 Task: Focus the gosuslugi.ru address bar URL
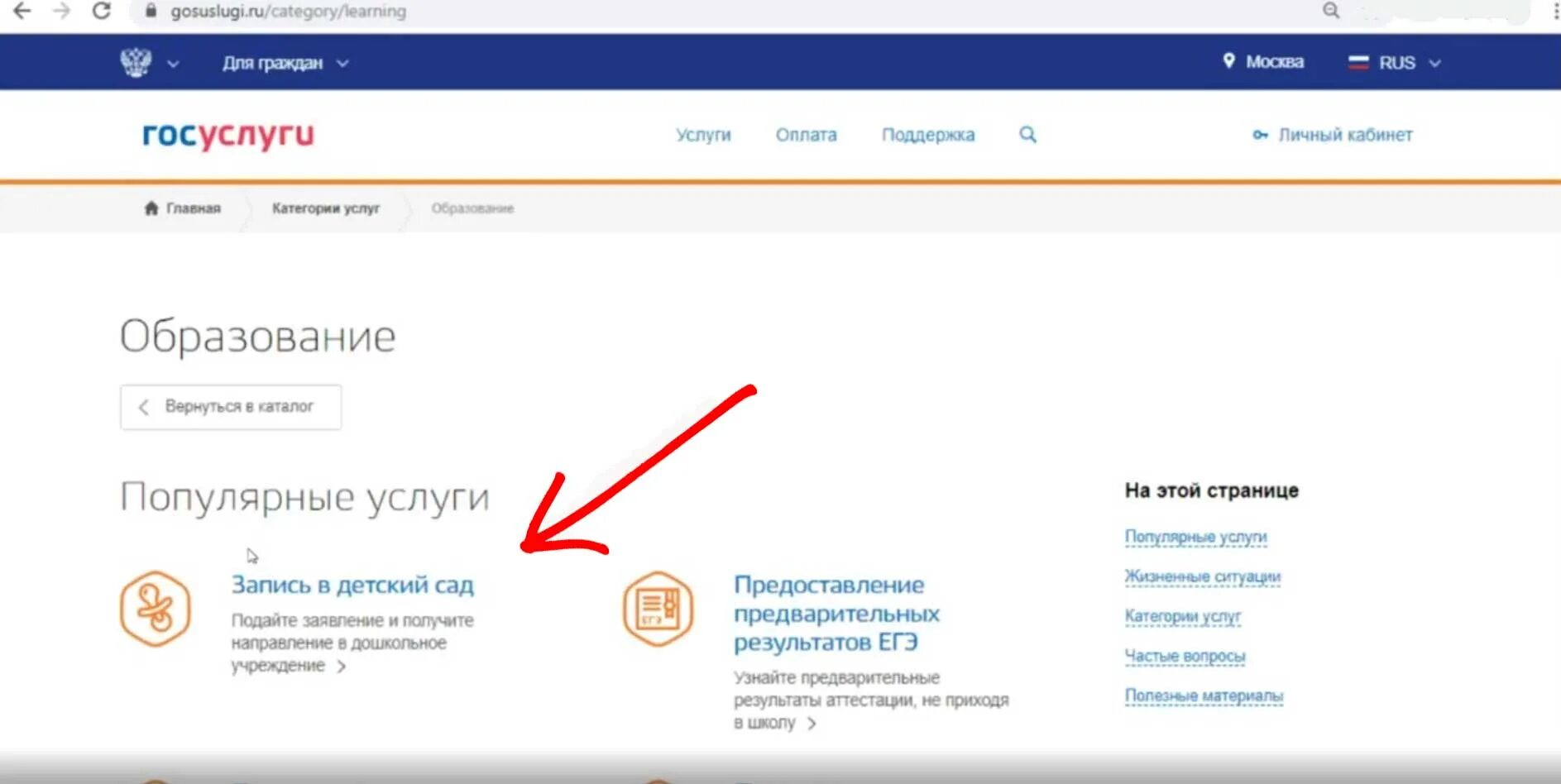tap(288, 12)
